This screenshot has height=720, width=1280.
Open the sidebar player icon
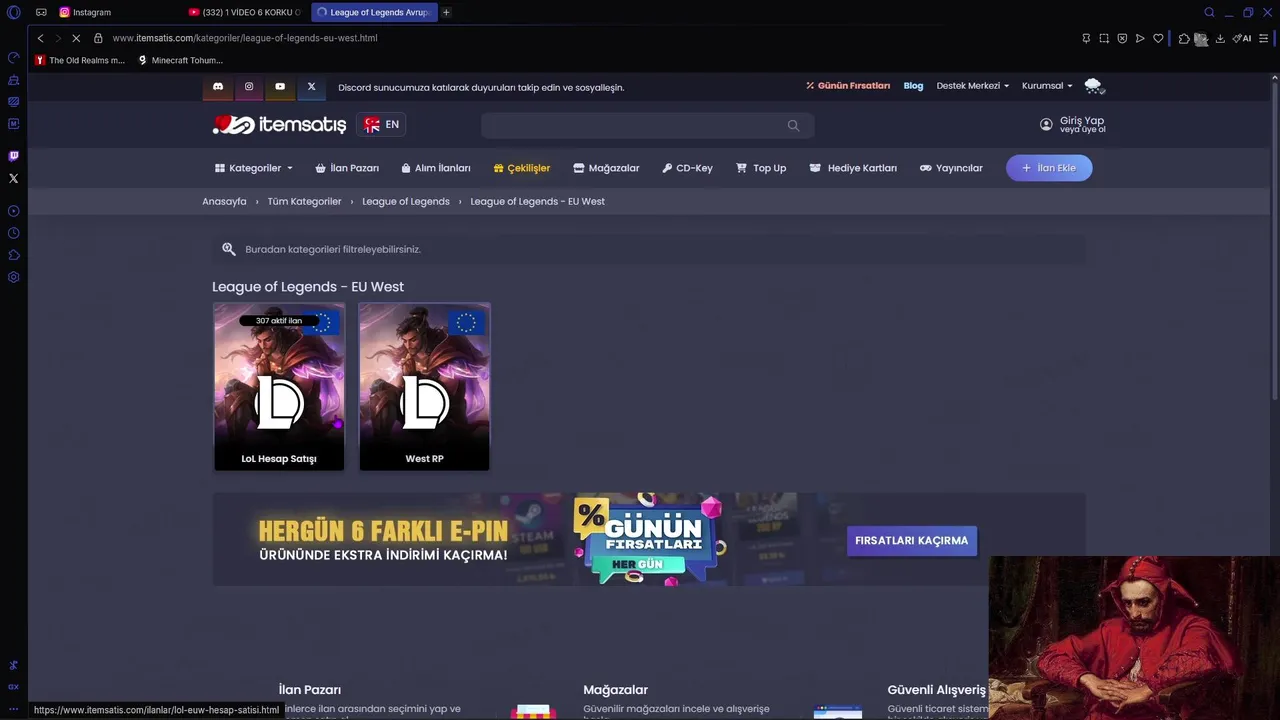click(13, 211)
